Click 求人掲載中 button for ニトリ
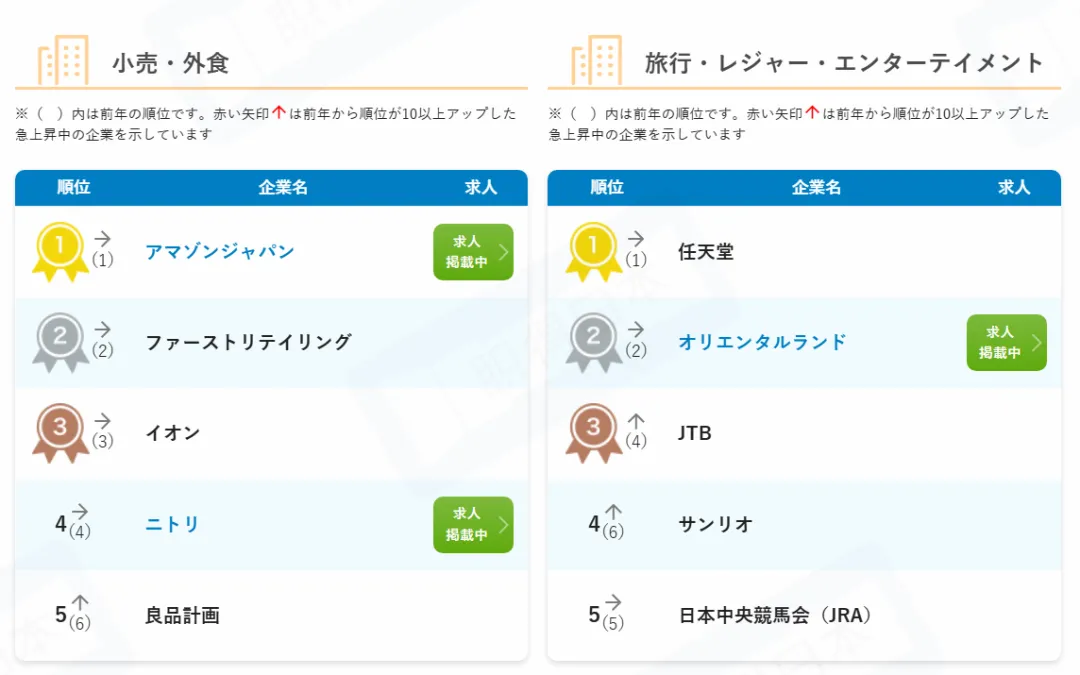This screenshot has height=675, width=1080. 473,525
